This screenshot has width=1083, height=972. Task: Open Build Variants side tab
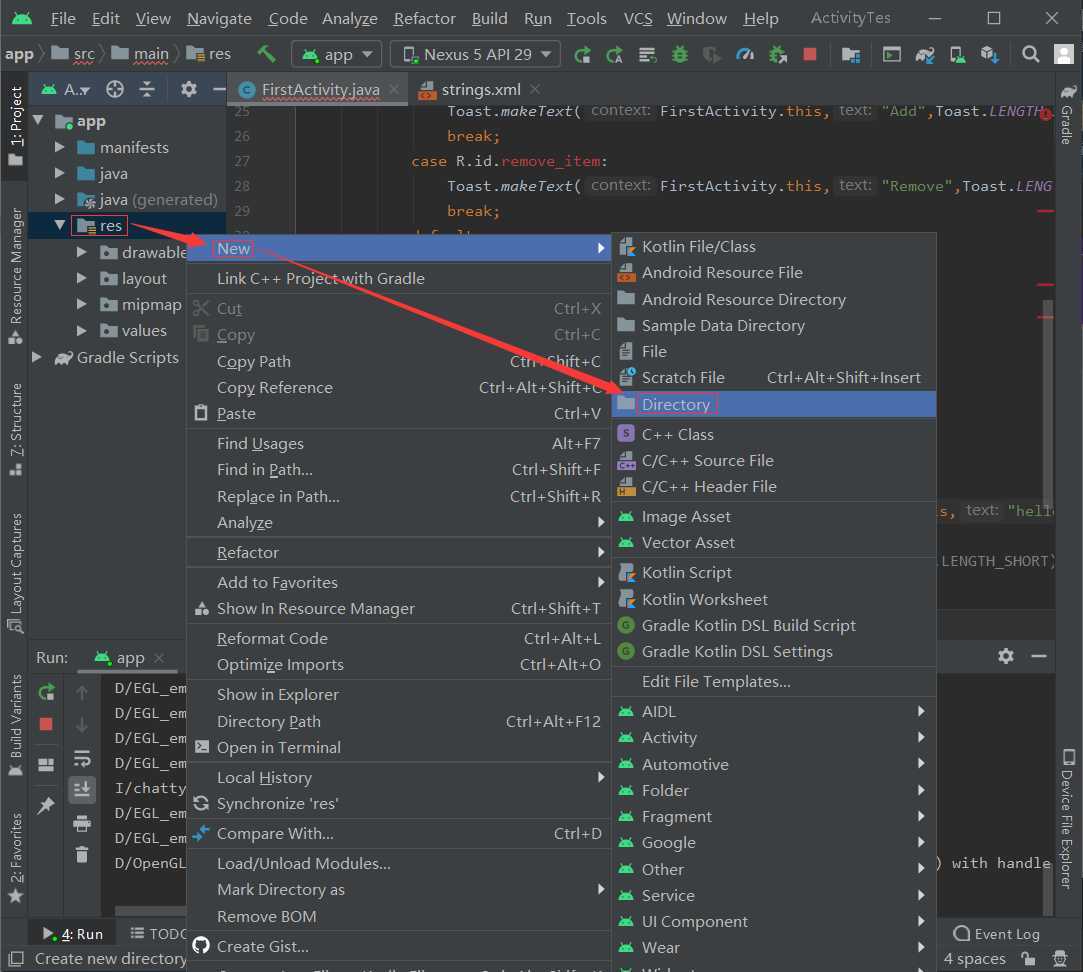(15, 723)
